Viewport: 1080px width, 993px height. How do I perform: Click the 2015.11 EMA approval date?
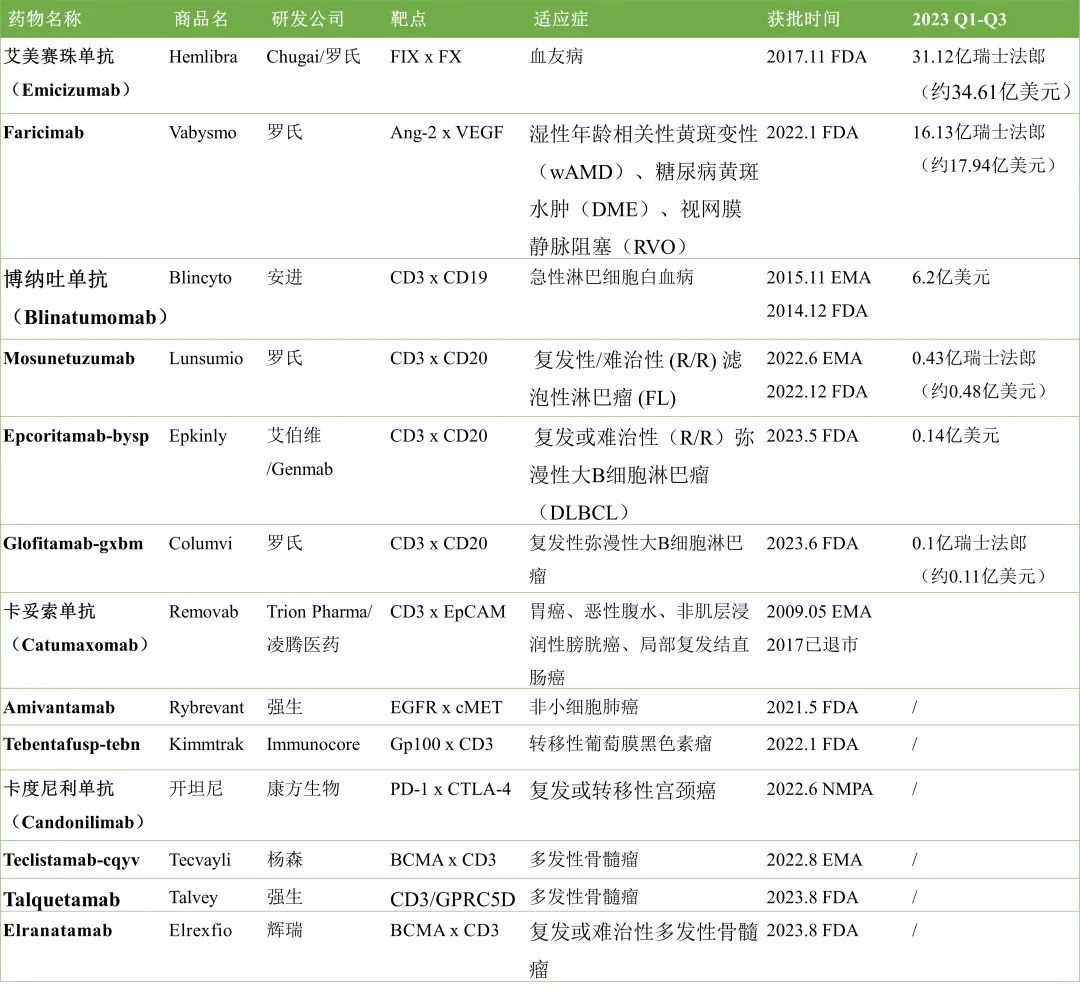pos(819,278)
